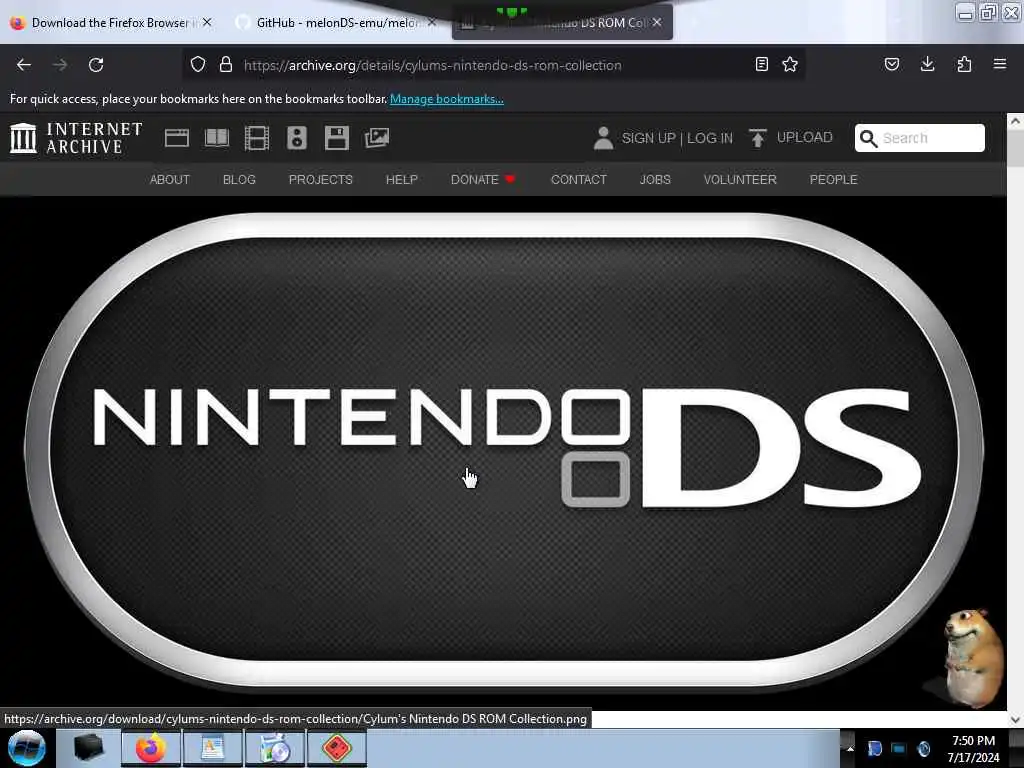
Task: Open the Firefox downloads panel
Action: click(x=927, y=64)
